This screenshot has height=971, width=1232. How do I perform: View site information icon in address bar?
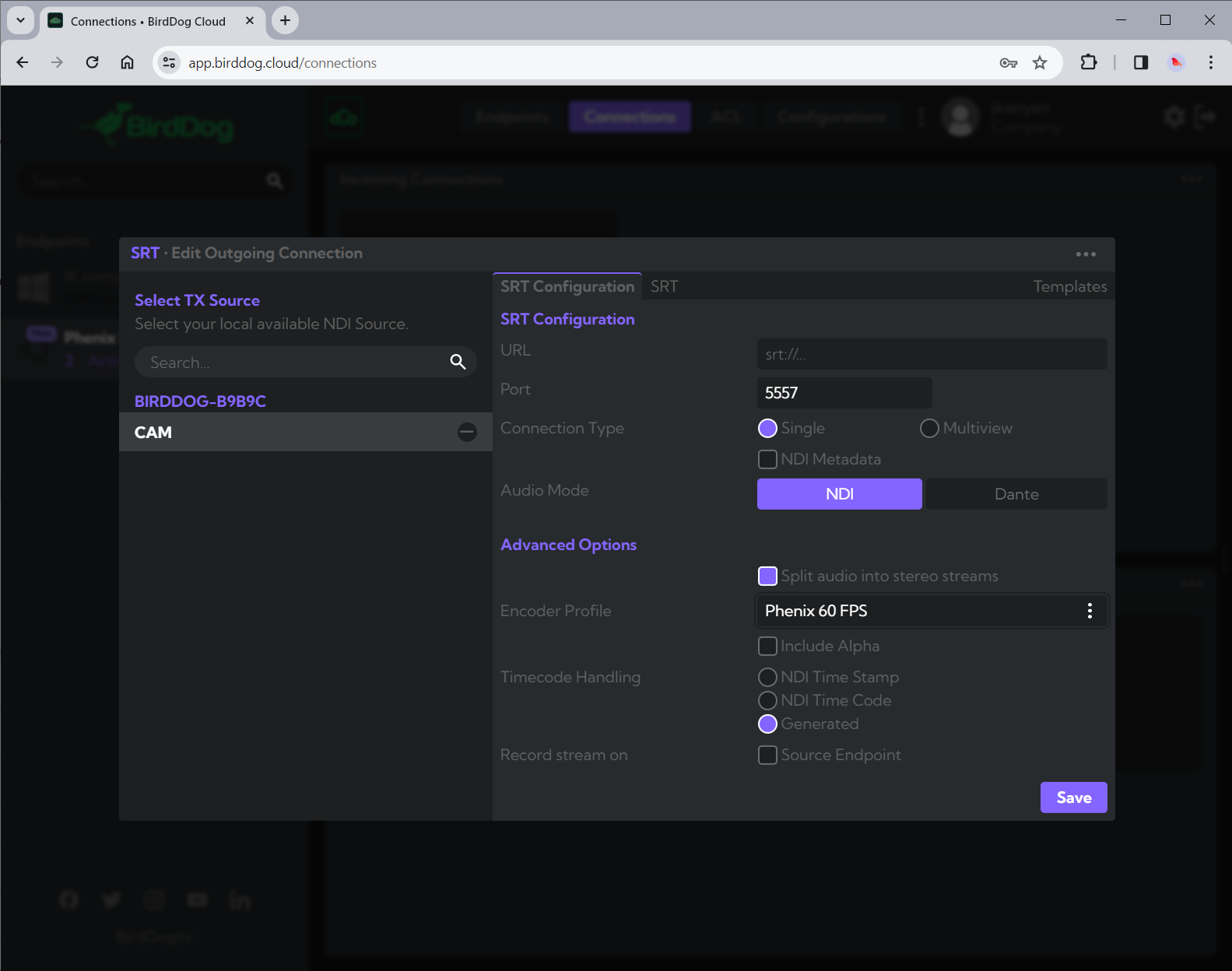(x=169, y=62)
